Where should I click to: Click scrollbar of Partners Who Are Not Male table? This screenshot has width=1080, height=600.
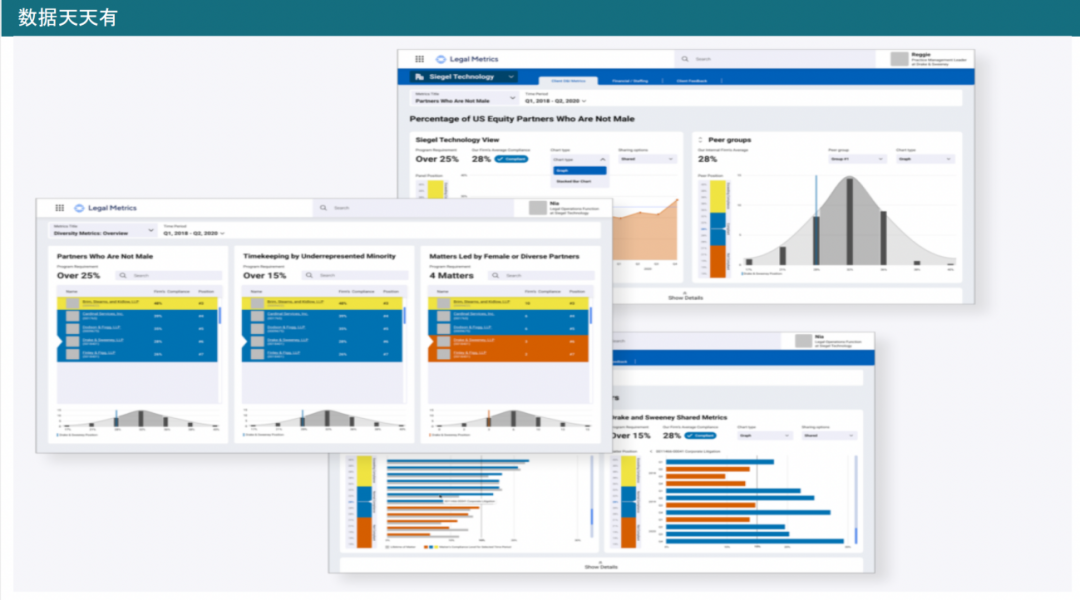(x=219, y=316)
